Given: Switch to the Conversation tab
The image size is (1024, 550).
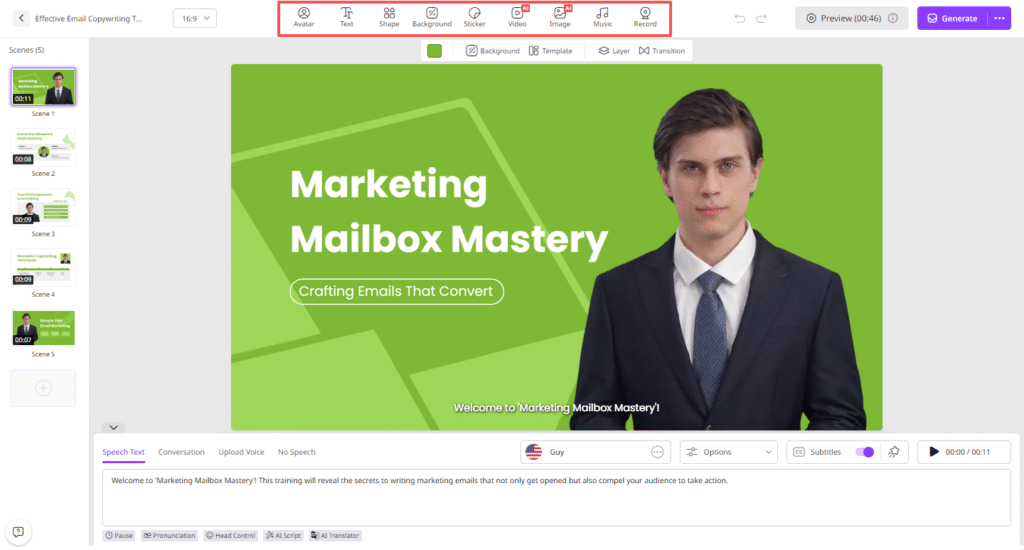Looking at the screenshot, I should (x=181, y=452).
